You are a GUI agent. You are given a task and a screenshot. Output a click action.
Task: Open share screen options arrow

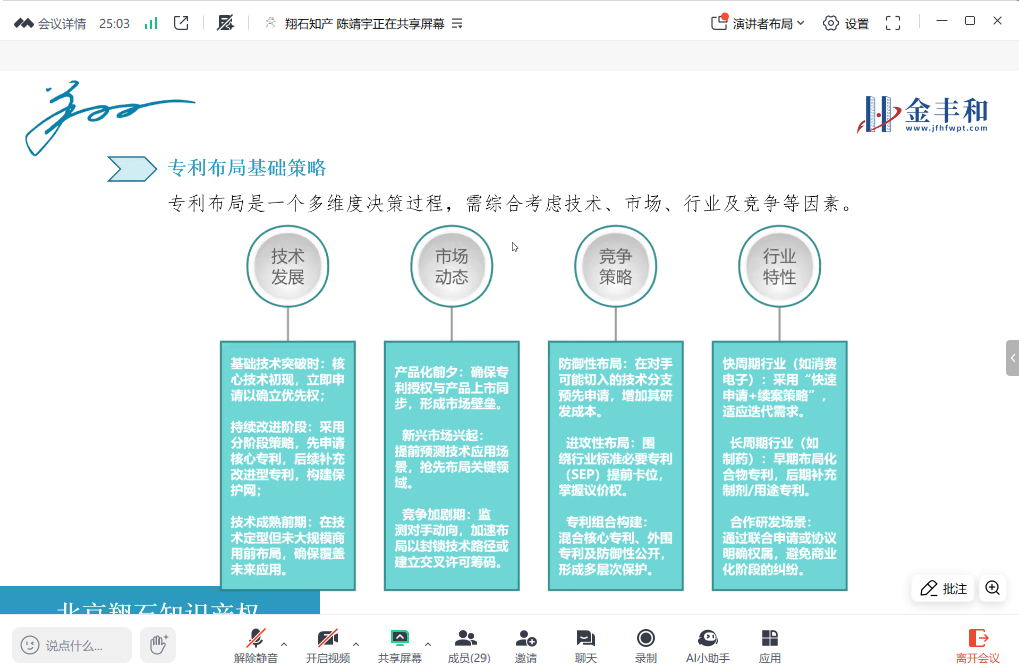pyautogui.click(x=428, y=645)
